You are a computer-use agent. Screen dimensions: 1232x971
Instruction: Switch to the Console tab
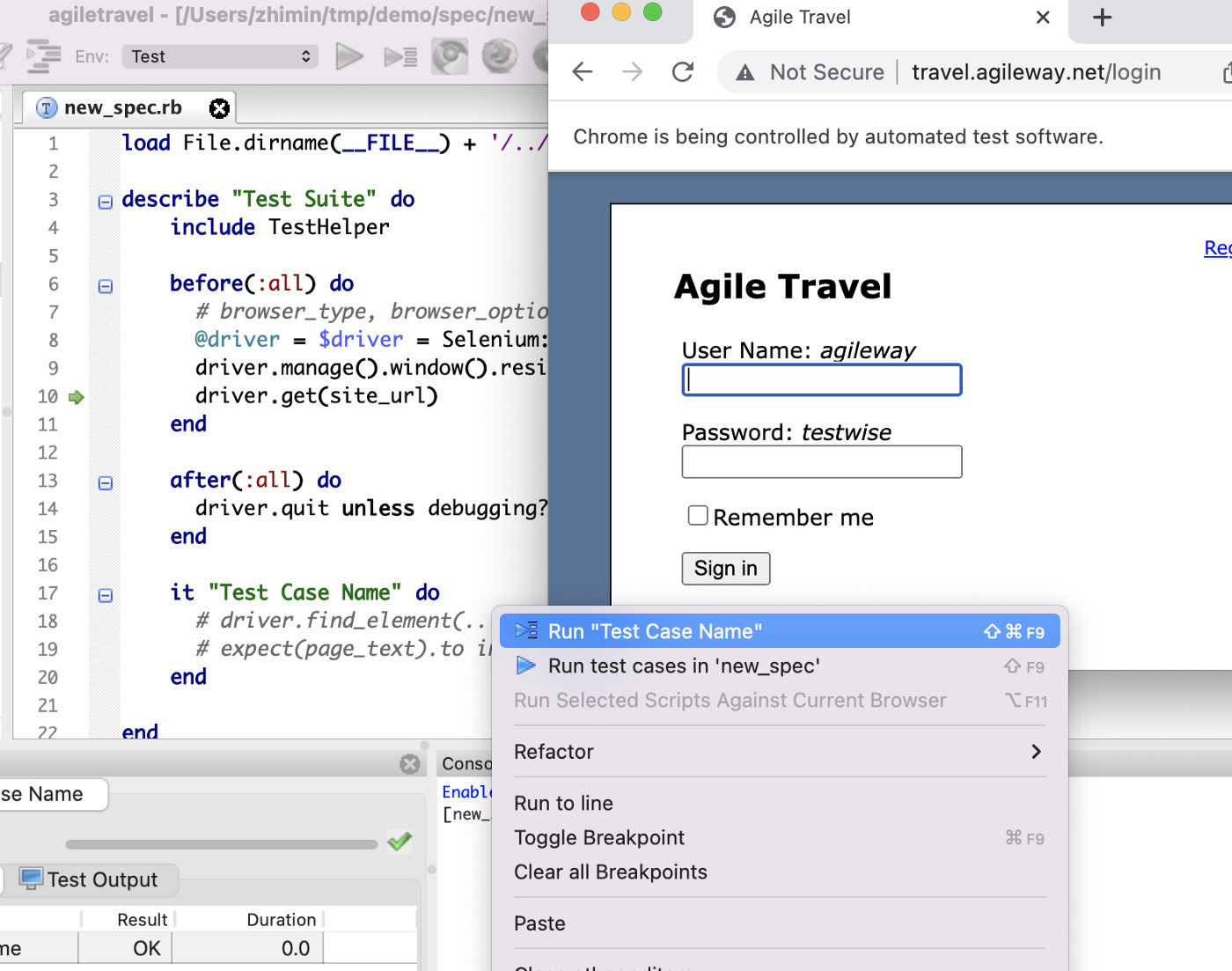point(466,763)
